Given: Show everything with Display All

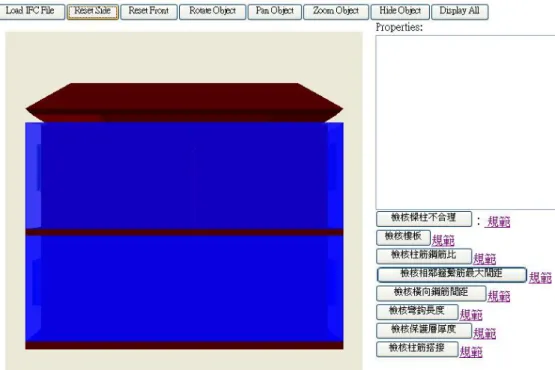Looking at the screenshot, I should pos(460,11).
